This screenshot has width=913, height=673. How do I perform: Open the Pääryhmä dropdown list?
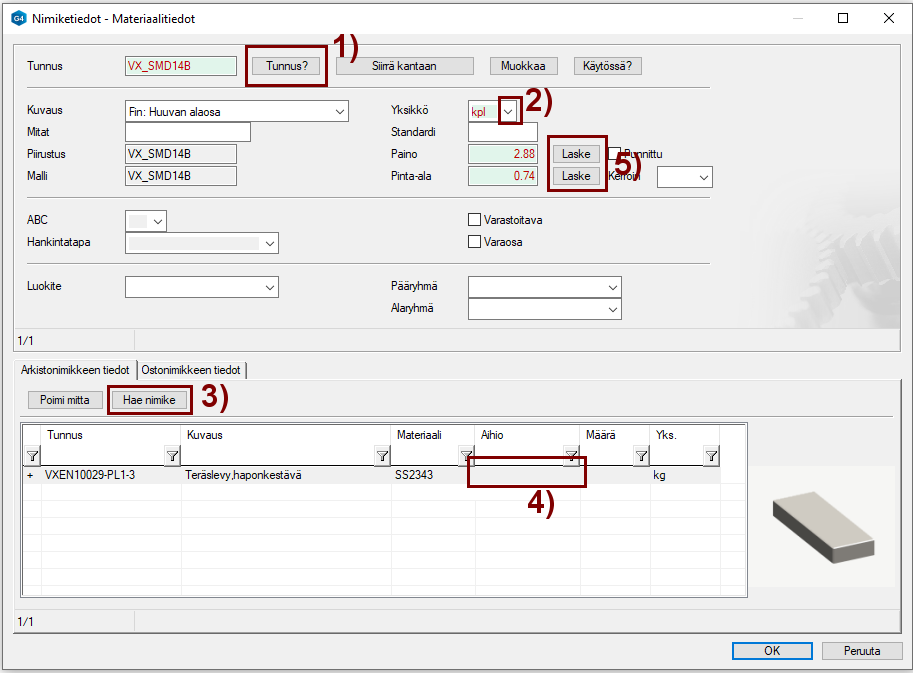pyautogui.click(x=613, y=287)
